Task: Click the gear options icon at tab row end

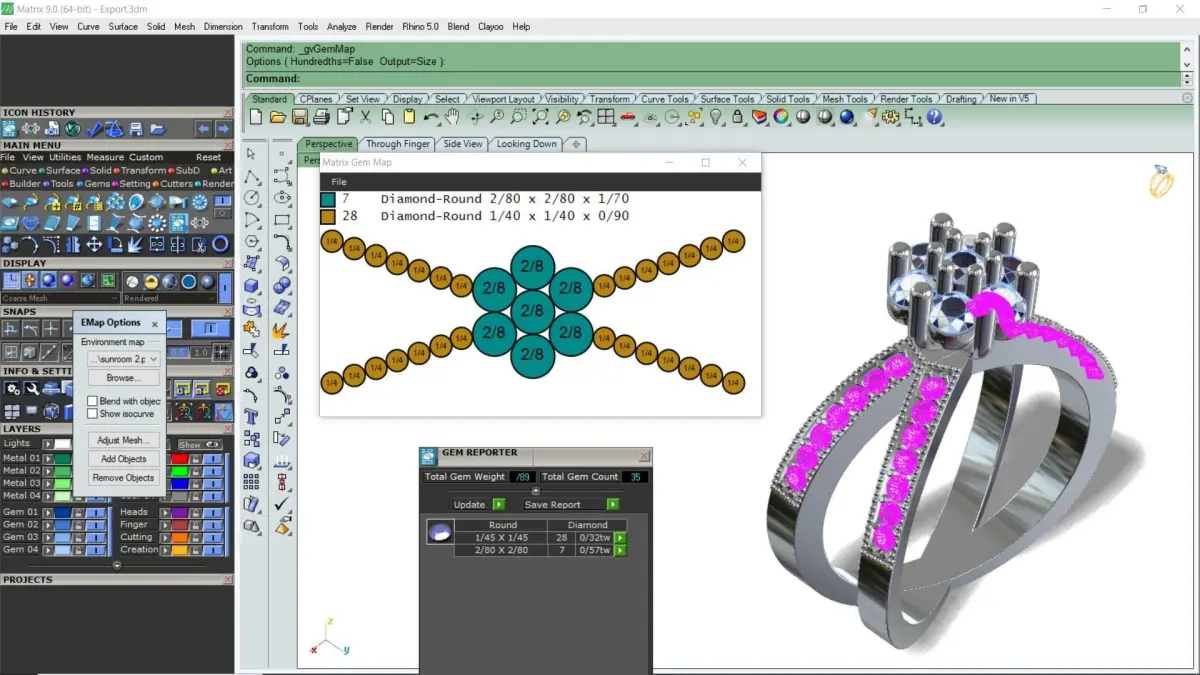Action: (x=1187, y=98)
